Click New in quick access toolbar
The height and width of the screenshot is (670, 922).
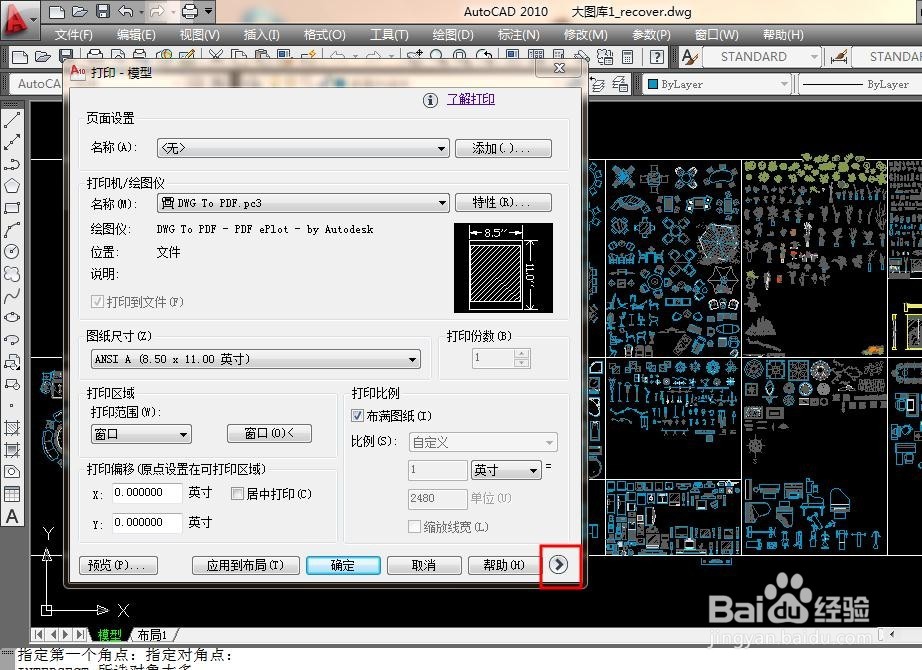click(x=56, y=11)
